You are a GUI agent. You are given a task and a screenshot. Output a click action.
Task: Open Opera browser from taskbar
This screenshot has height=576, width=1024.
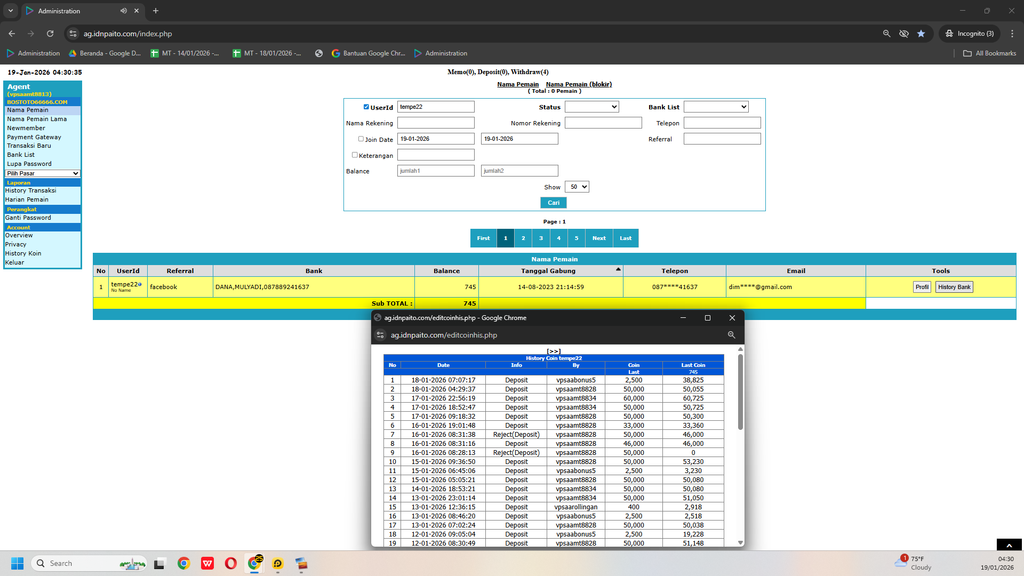click(x=231, y=563)
